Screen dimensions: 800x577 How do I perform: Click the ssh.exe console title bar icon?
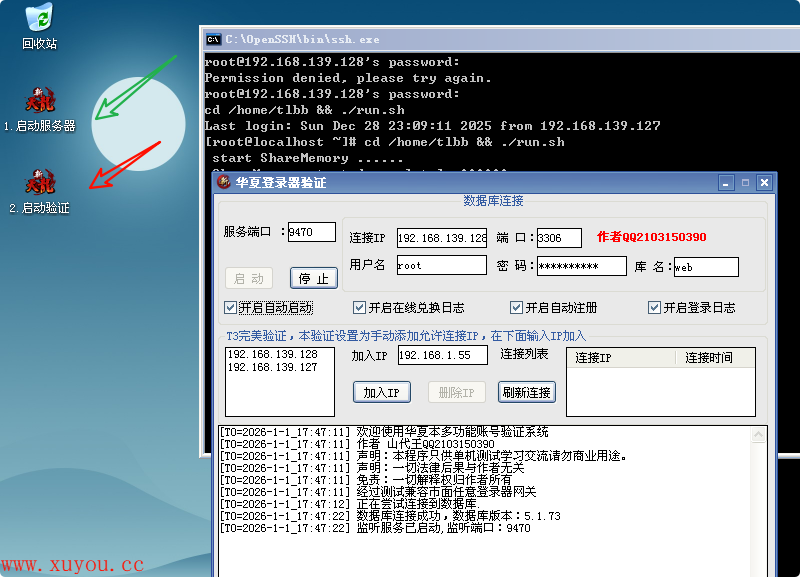click(213, 39)
